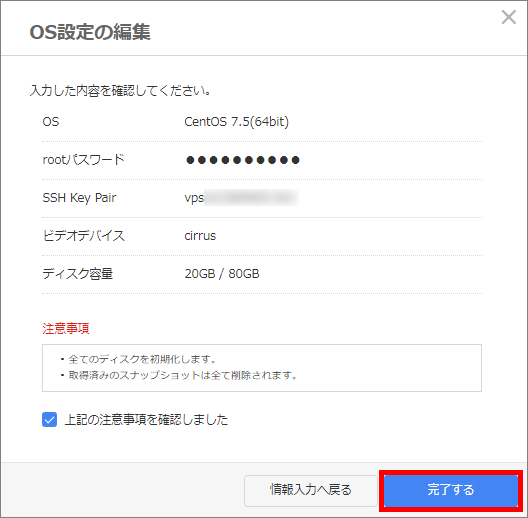Click the ディスク容量 label
Viewport: 528px width, 518px height.
pyautogui.click(x=77, y=274)
